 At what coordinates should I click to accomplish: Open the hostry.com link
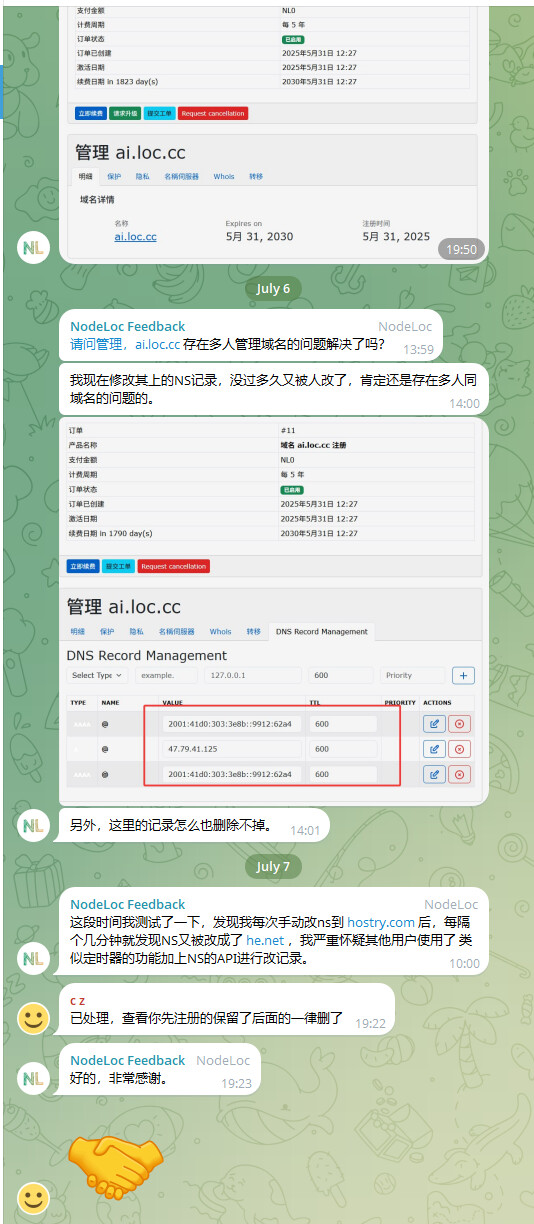point(381,922)
